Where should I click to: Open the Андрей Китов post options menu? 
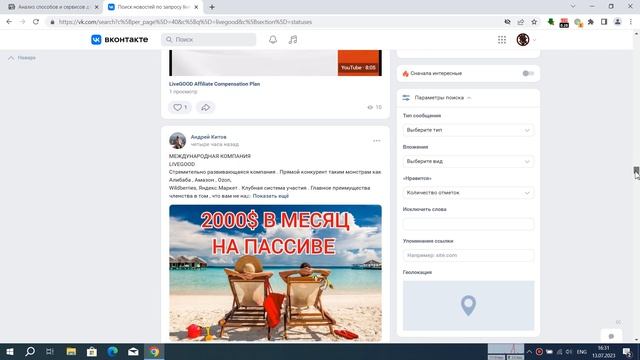pyautogui.click(x=376, y=141)
